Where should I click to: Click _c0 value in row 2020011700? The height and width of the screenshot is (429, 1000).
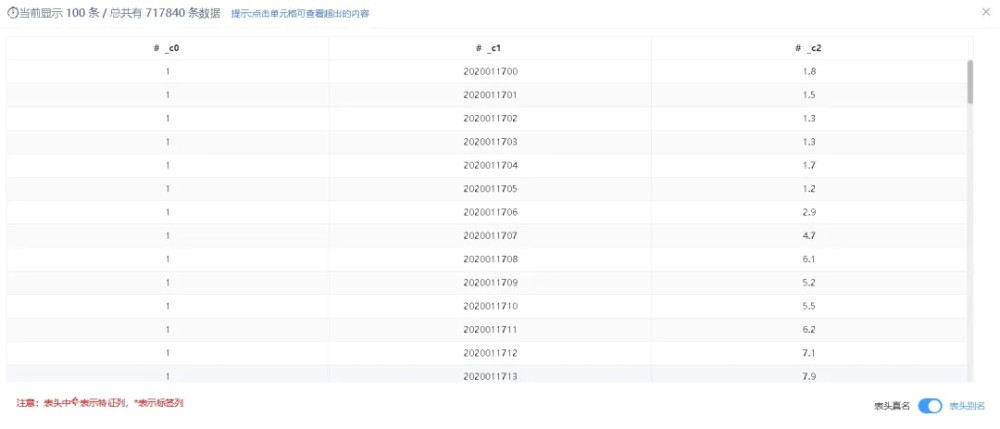point(167,71)
